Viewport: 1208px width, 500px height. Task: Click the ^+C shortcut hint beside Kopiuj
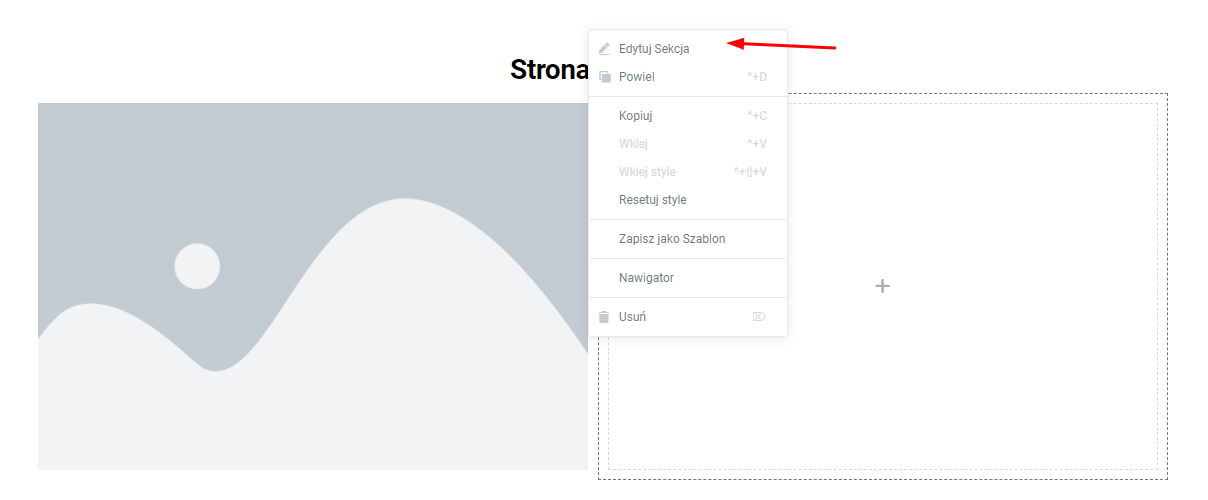pos(757,116)
